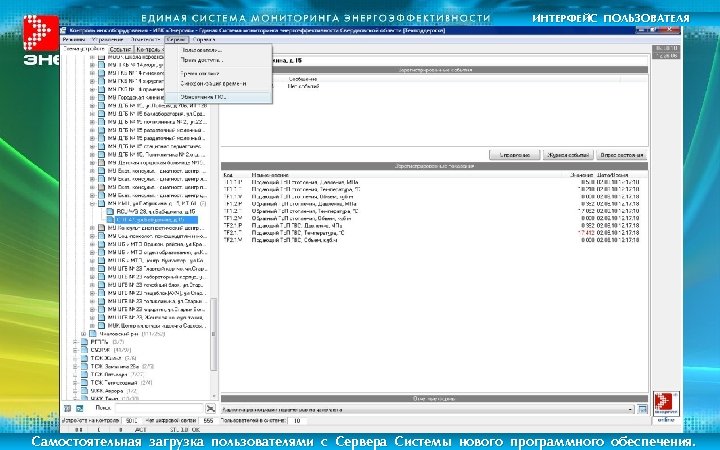Open the Отчетность menu

coord(145,40)
